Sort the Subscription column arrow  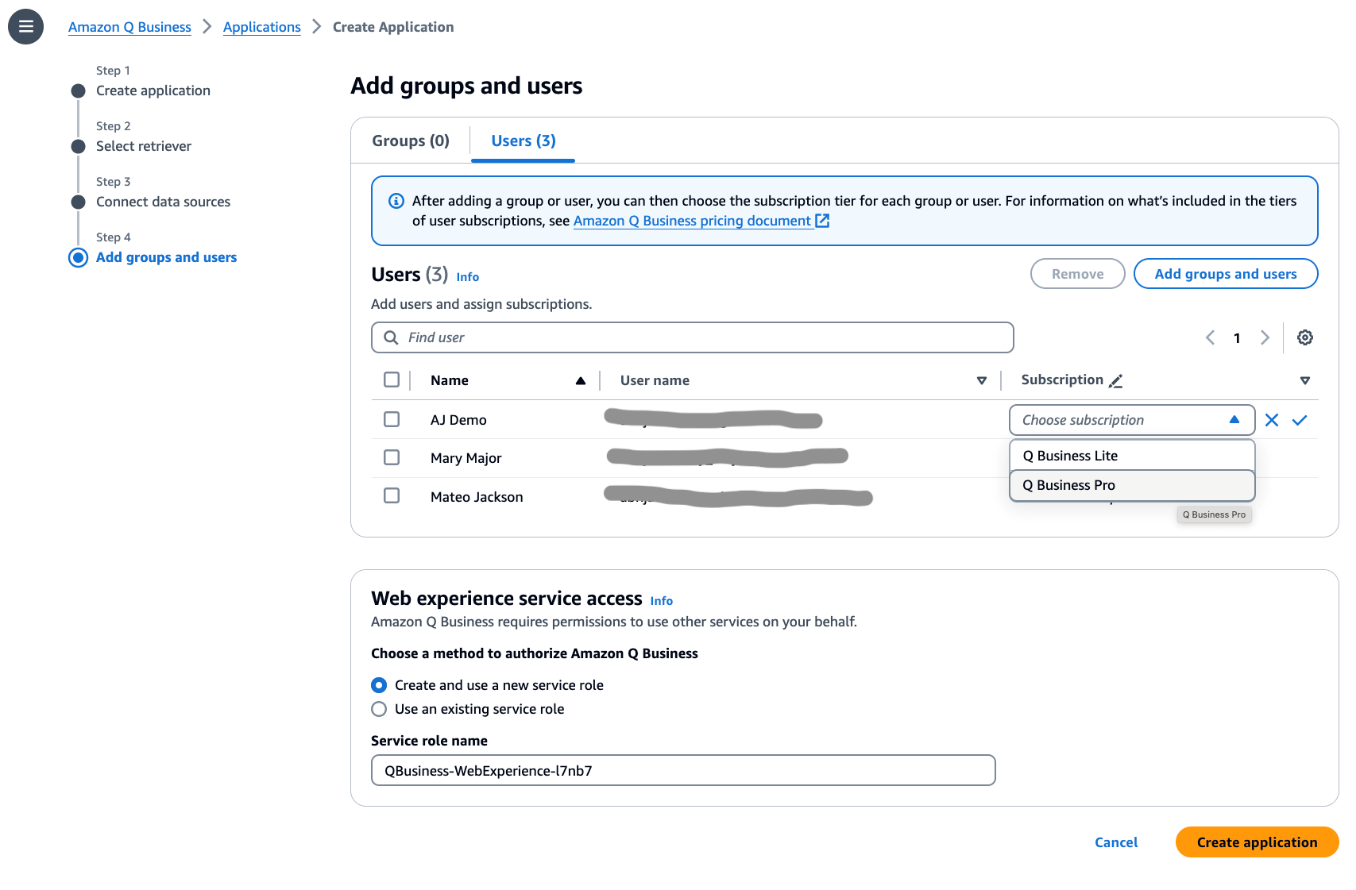[x=1305, y=381]
